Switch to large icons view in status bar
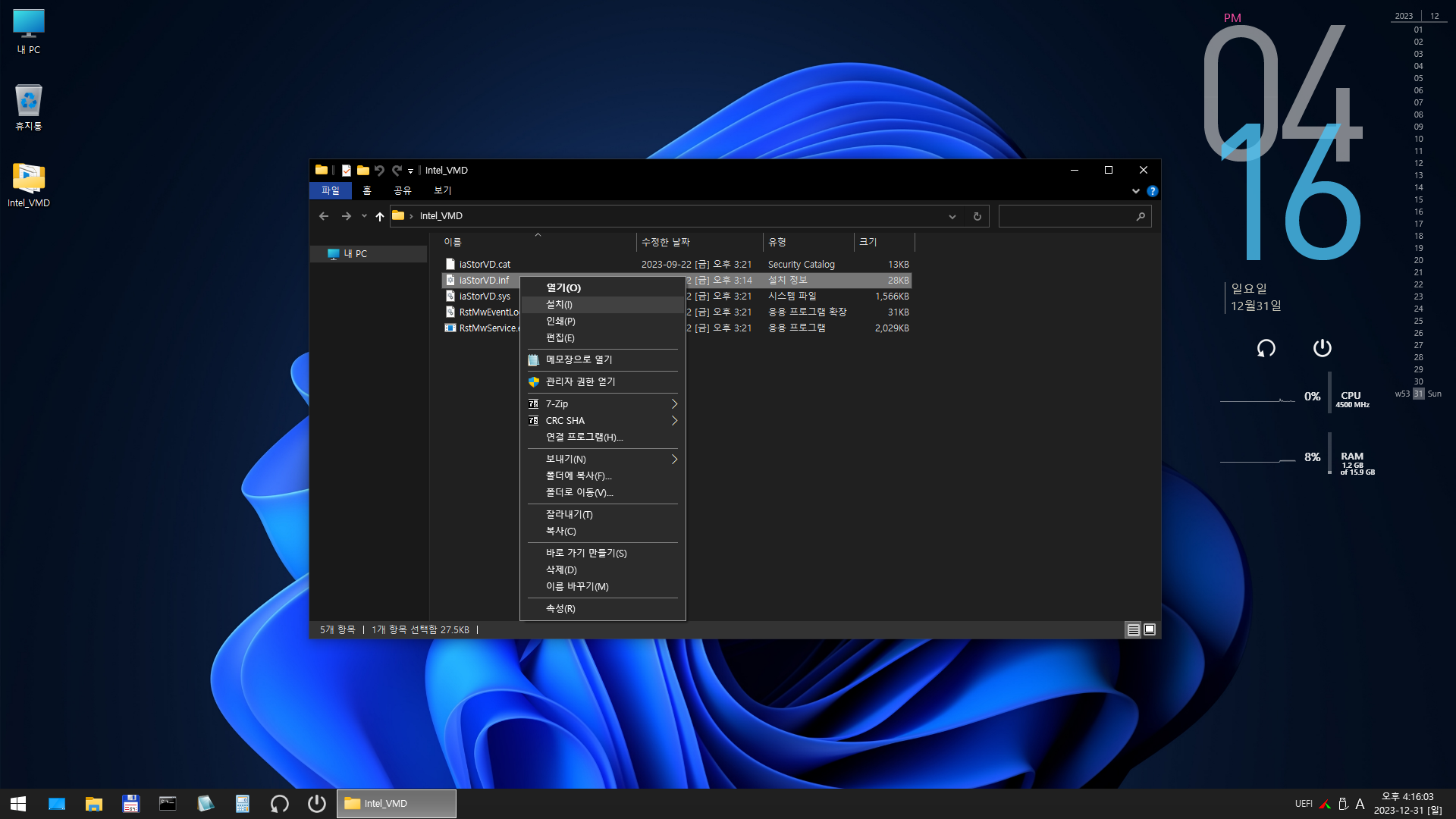Image resolution: width=1456 pixels, height=819 pixels. click(x=1150, y=630)
